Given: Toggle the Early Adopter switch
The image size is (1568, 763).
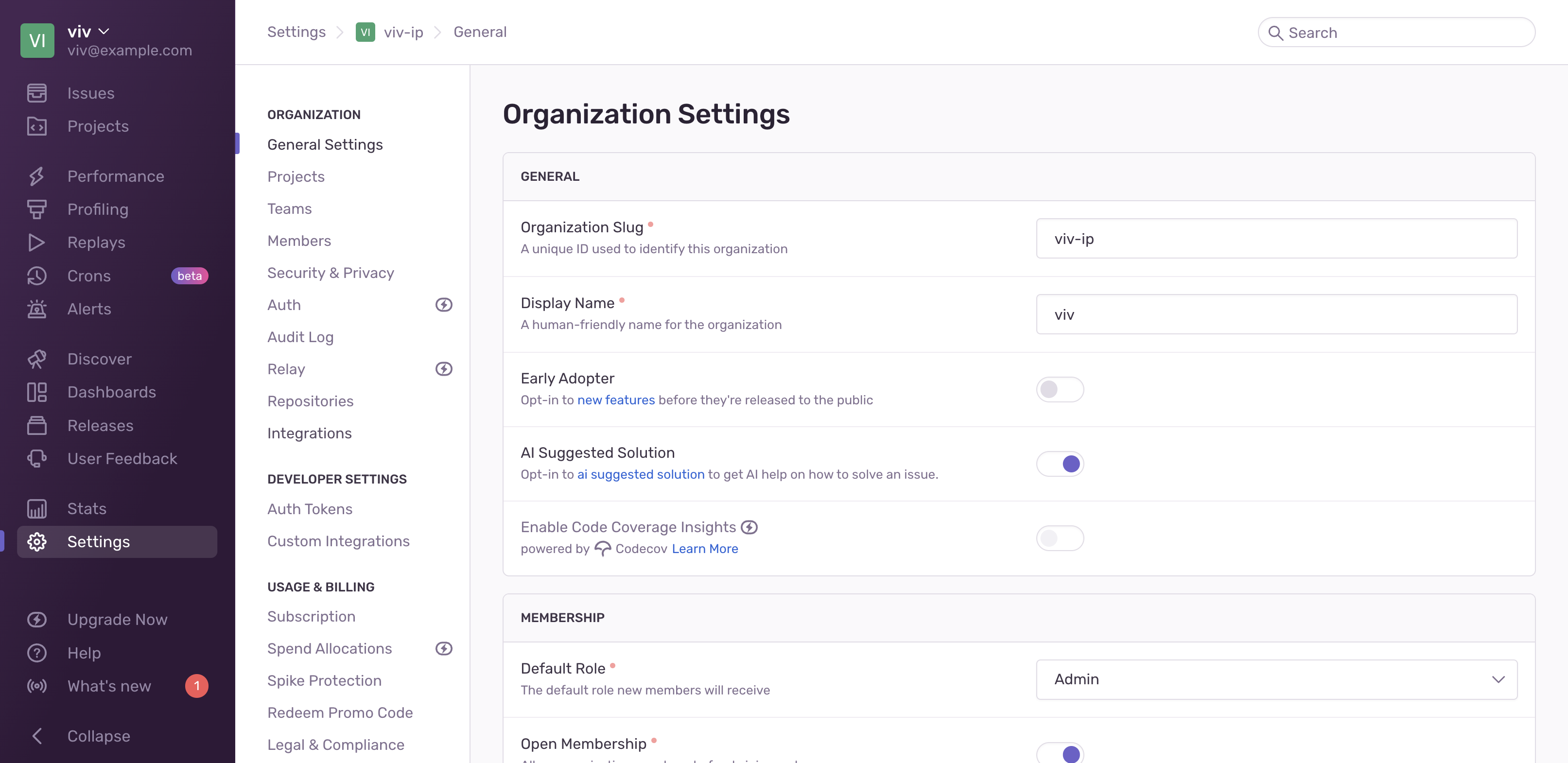Looking at the screenshot, I should pyautogui.click(x=1060, y=389).
